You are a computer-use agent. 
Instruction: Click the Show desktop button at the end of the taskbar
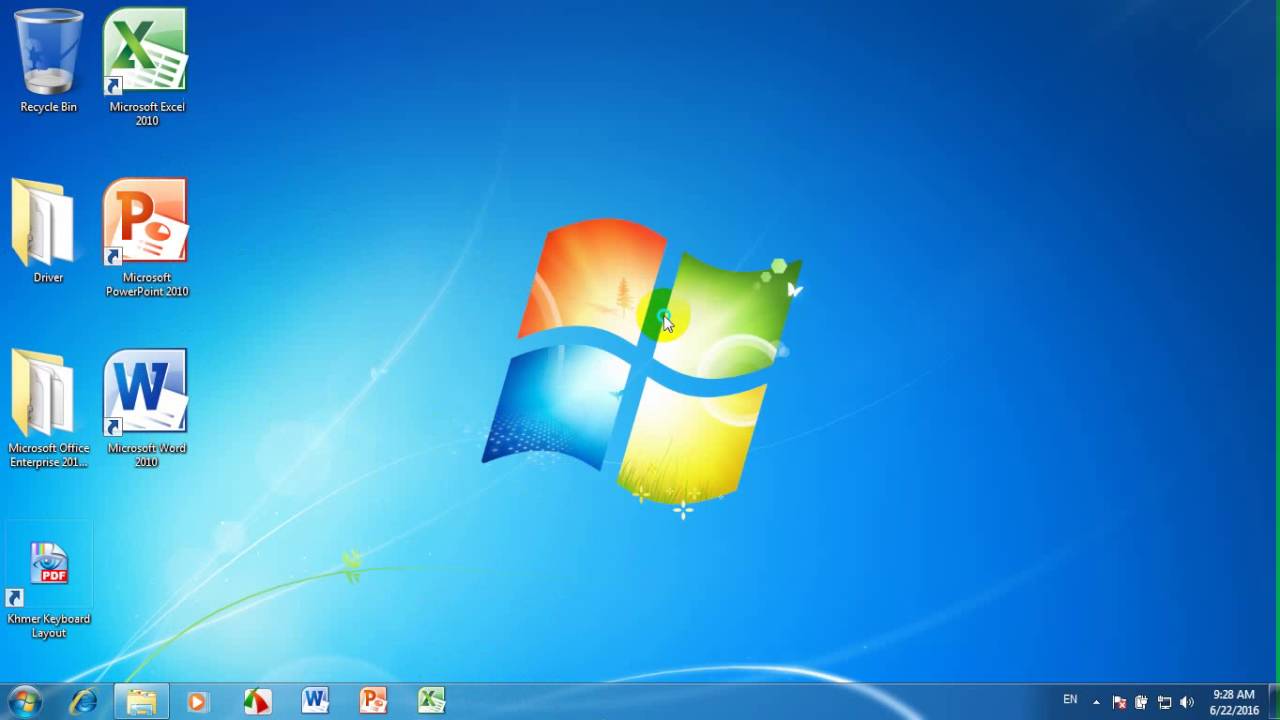click(1273, 702)
